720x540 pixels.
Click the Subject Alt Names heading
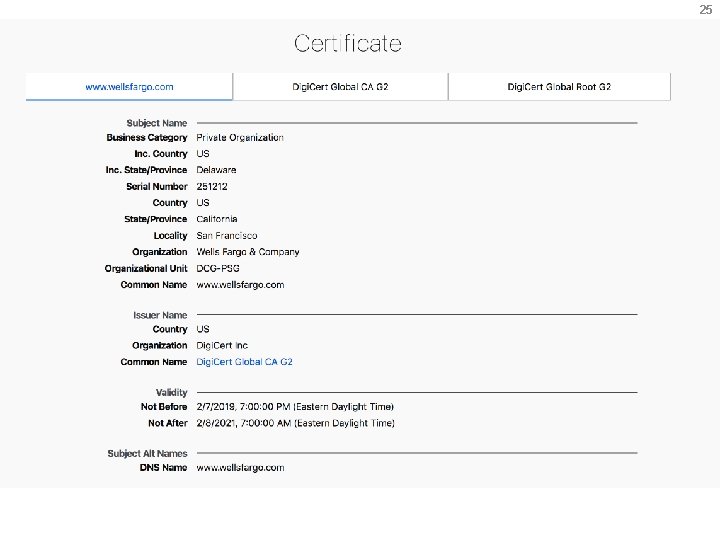147,453
